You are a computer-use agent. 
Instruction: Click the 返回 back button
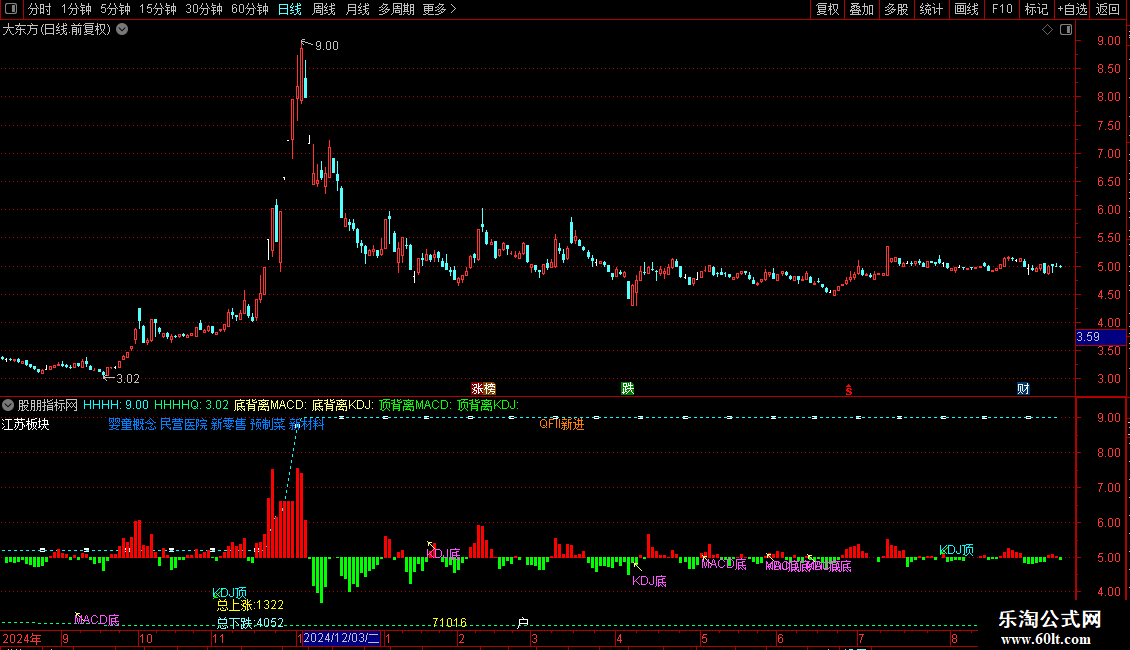[x=1108, y=9]
